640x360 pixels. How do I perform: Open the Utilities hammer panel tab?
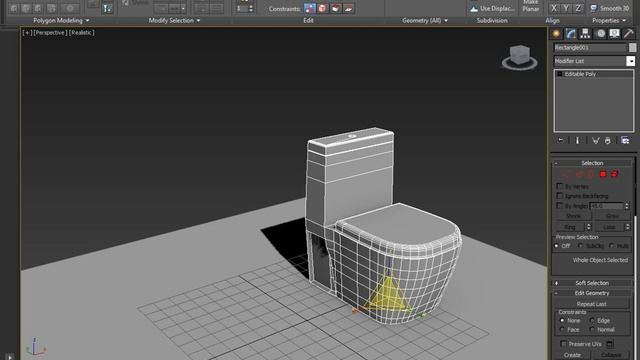coord(629,33)
